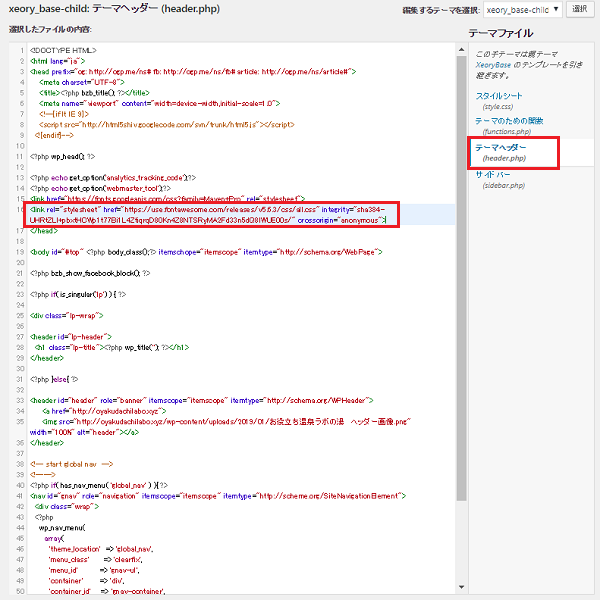
Task: Click the nav id="gnav" line
Action: coord(218,496)
